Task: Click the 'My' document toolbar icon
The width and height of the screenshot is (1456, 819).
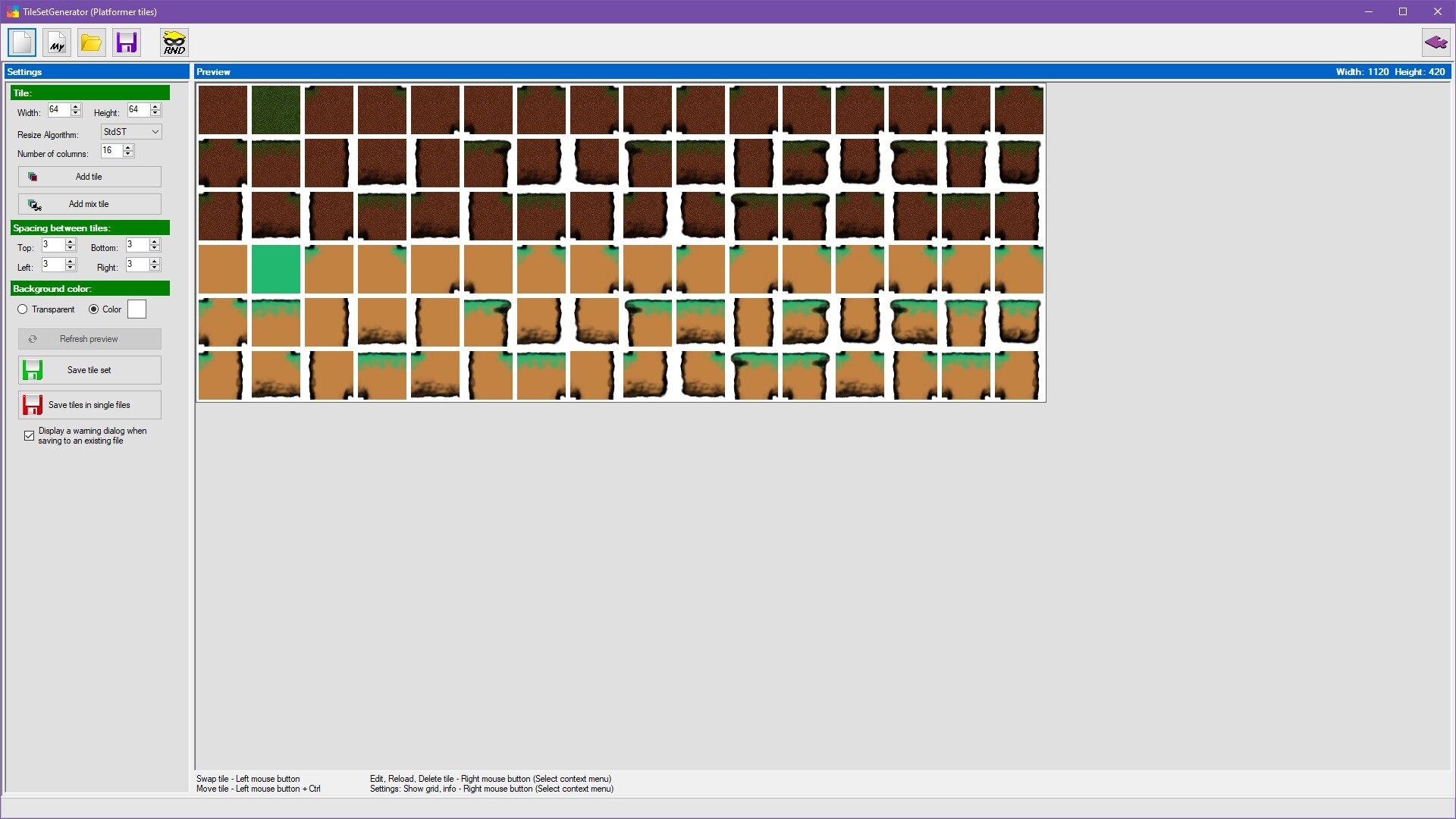Action: [56, 42]
